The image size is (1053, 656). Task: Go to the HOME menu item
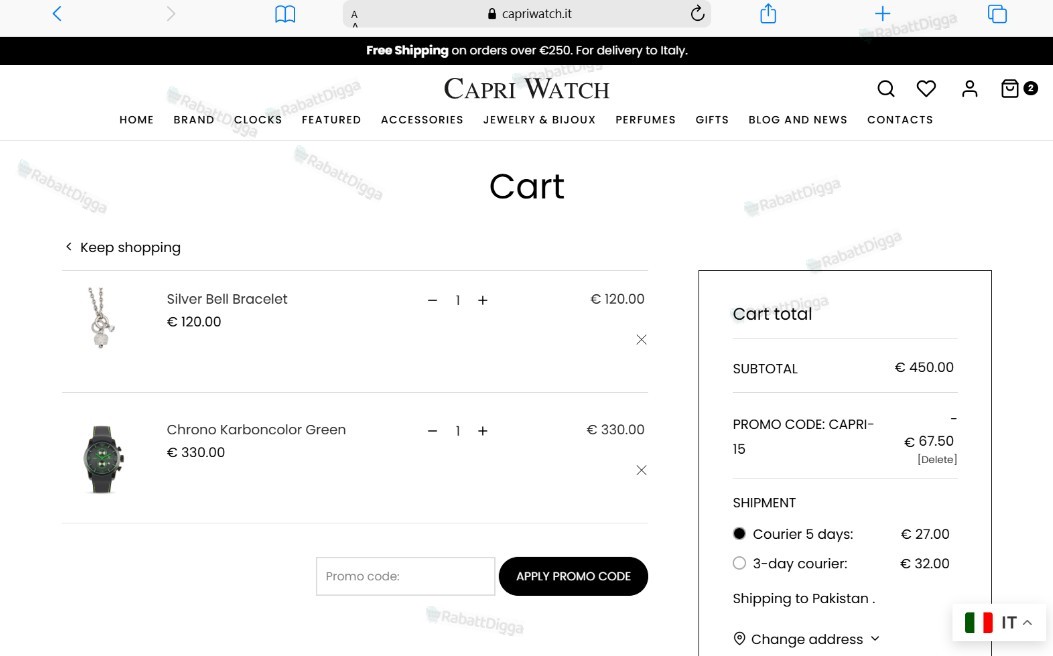[136, 120]
